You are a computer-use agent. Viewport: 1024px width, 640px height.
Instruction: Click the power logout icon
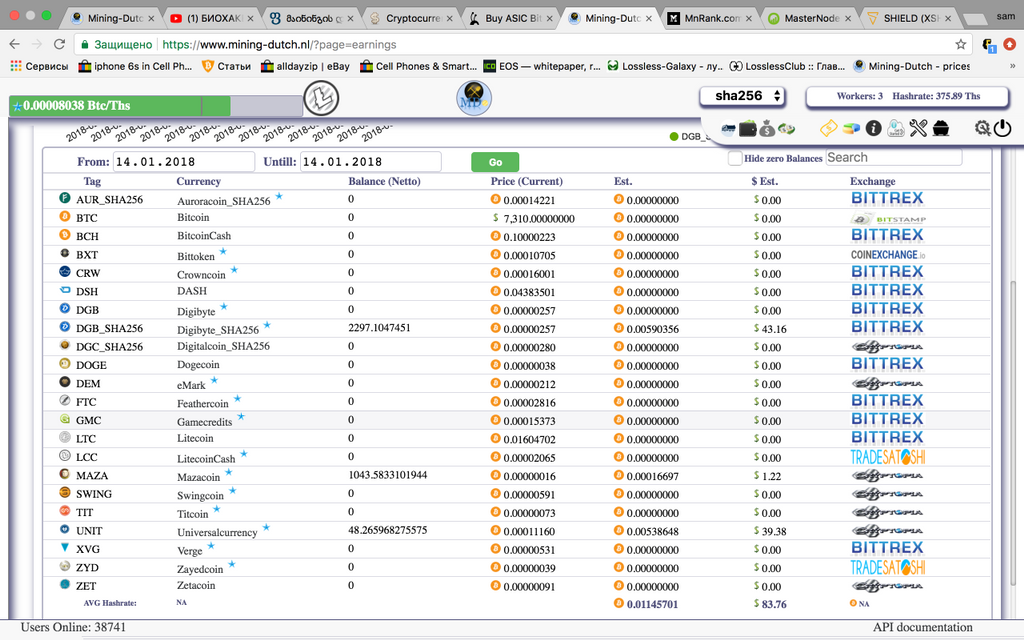[1002, 128]
